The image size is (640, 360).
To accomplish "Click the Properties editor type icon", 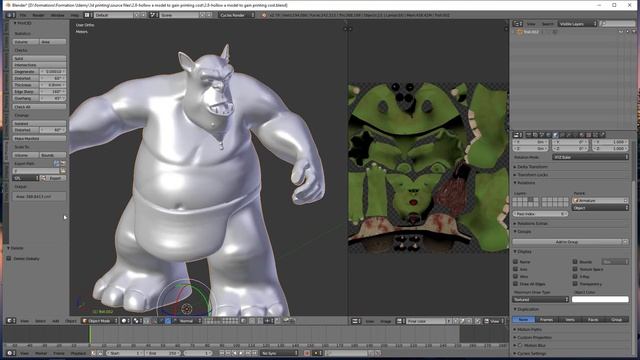I will point(518,135).
